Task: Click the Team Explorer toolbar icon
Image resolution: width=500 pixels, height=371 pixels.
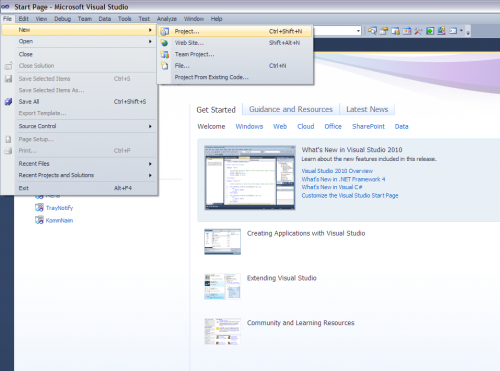Action: click(x=395, y=31)
